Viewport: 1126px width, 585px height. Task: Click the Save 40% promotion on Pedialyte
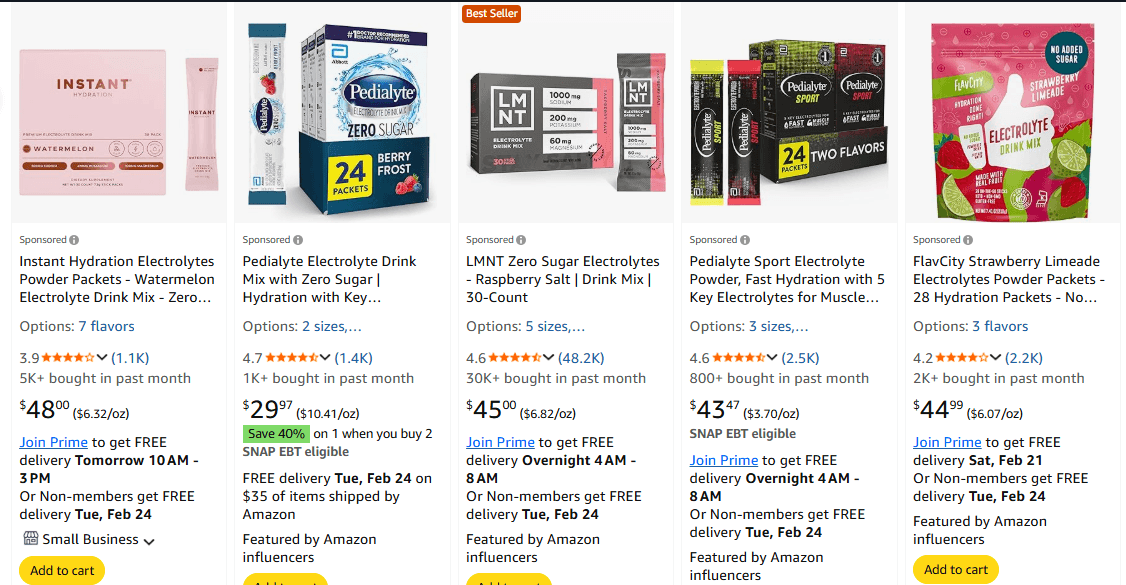[x=276, y=433]
